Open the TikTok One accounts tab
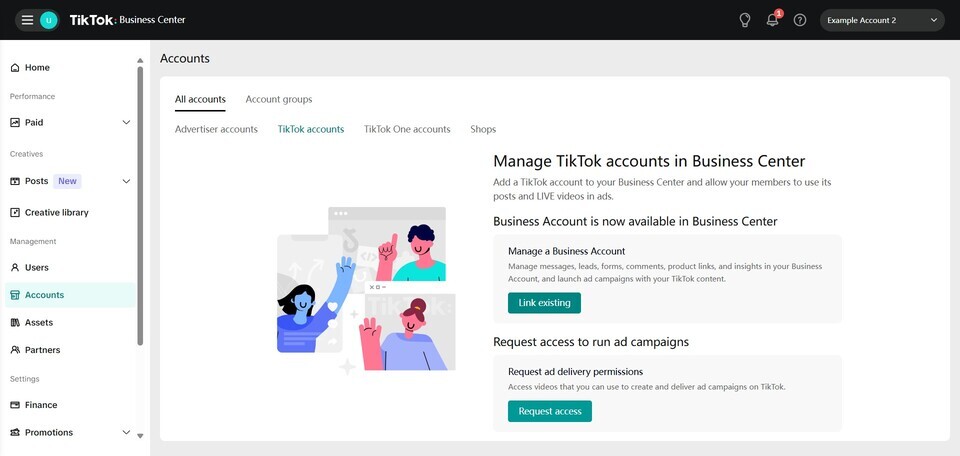 407,129
